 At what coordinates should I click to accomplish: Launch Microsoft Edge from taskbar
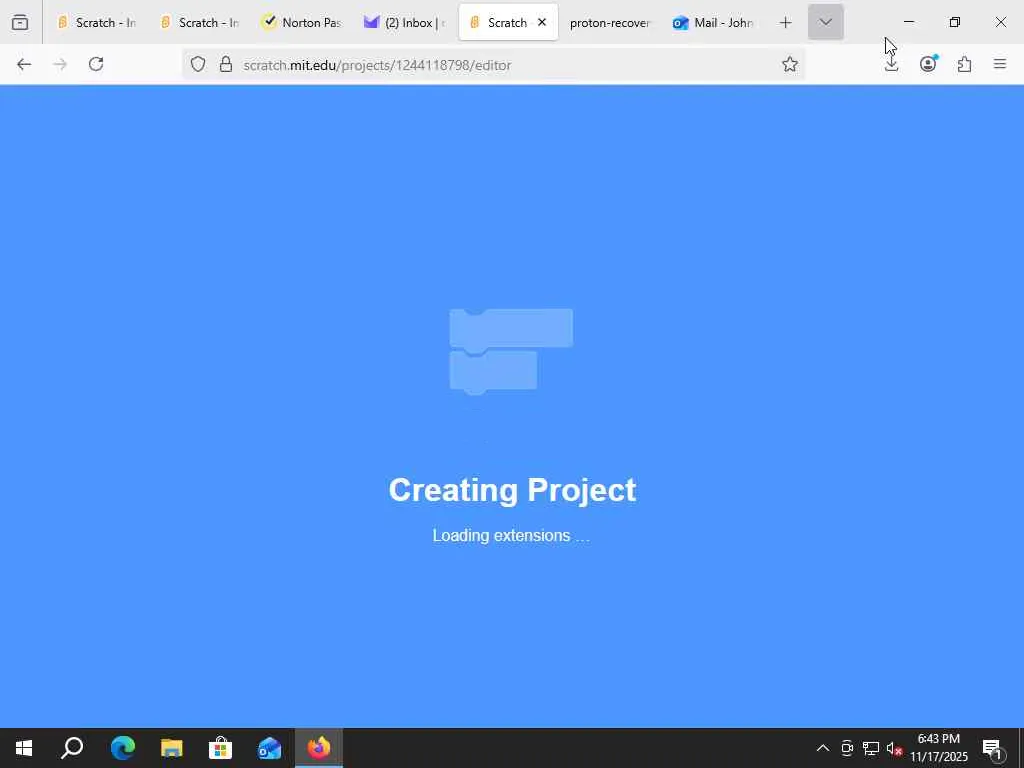tap(122, 748)
